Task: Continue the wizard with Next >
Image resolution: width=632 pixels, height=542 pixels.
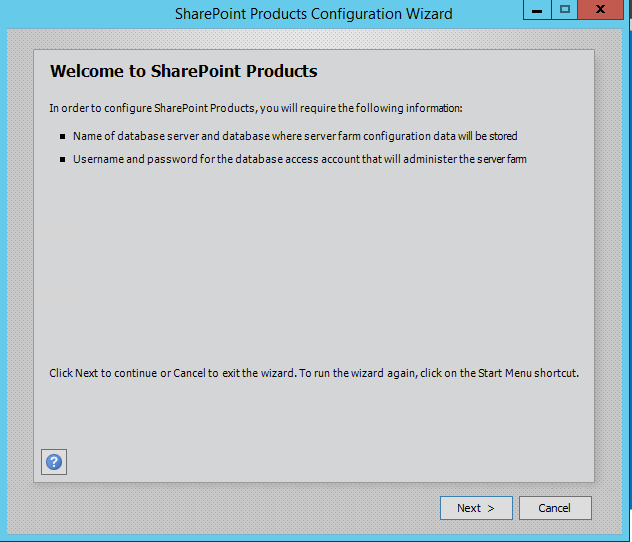Action: (476, 508)
